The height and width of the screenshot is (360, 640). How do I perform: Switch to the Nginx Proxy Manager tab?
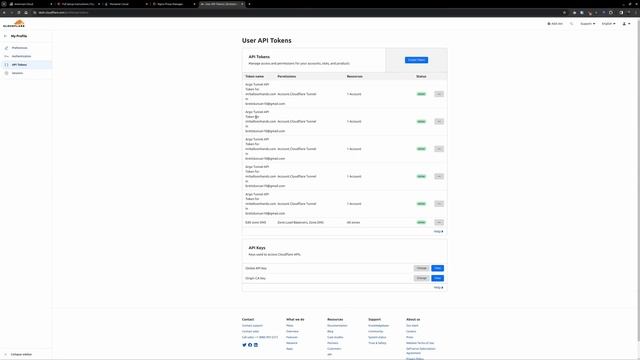click(173, 4)
